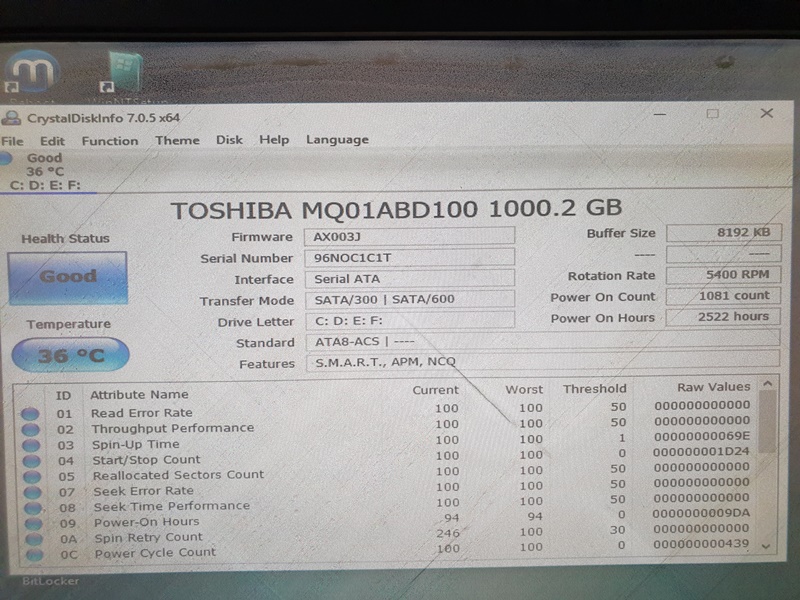Click the scroll down arrow of SMART list

[x=765, y=546]
